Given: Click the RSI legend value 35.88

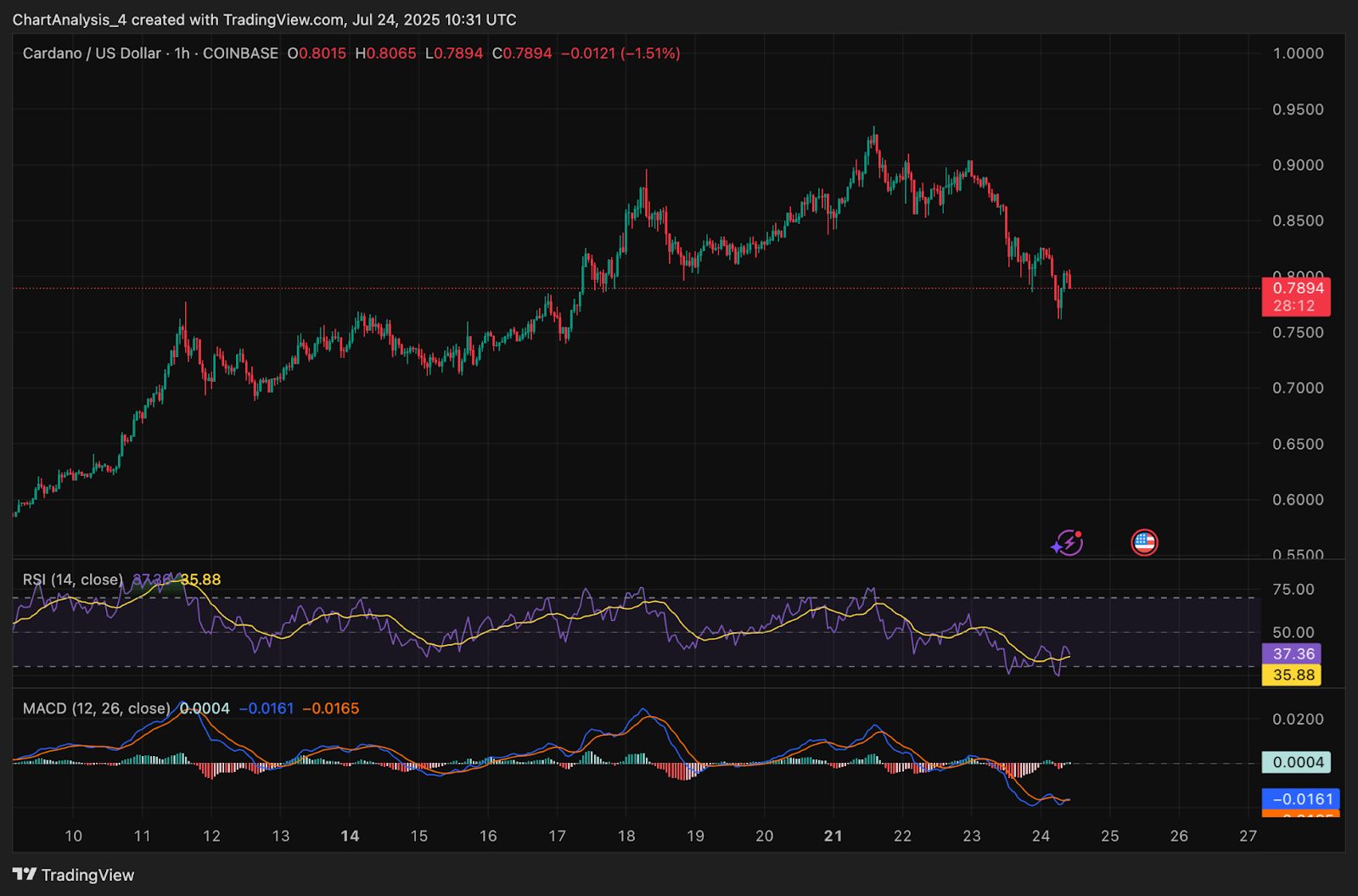Looking at the screenshot, I should pyautogui.click(x=200, y=580).
